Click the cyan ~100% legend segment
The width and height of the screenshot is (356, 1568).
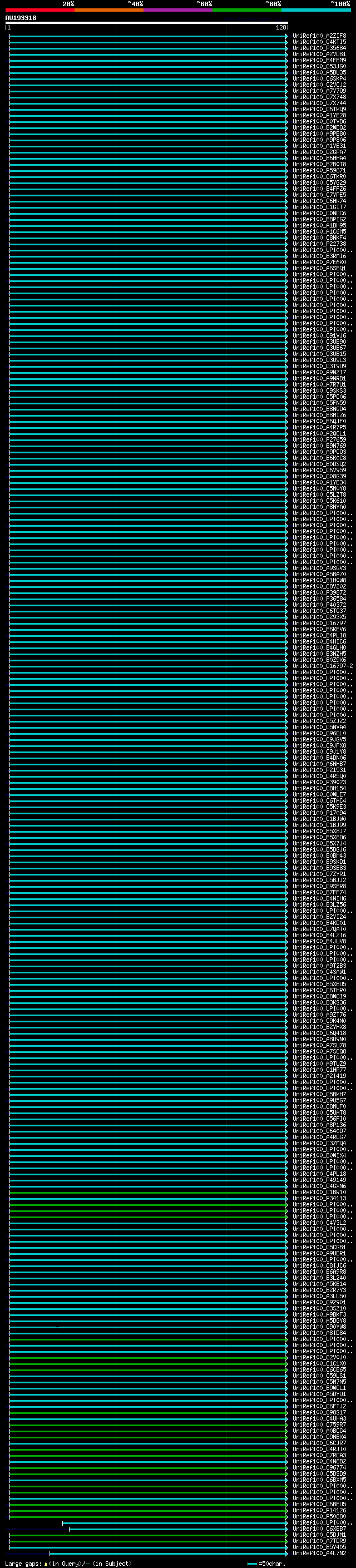(x=316, y=10)
